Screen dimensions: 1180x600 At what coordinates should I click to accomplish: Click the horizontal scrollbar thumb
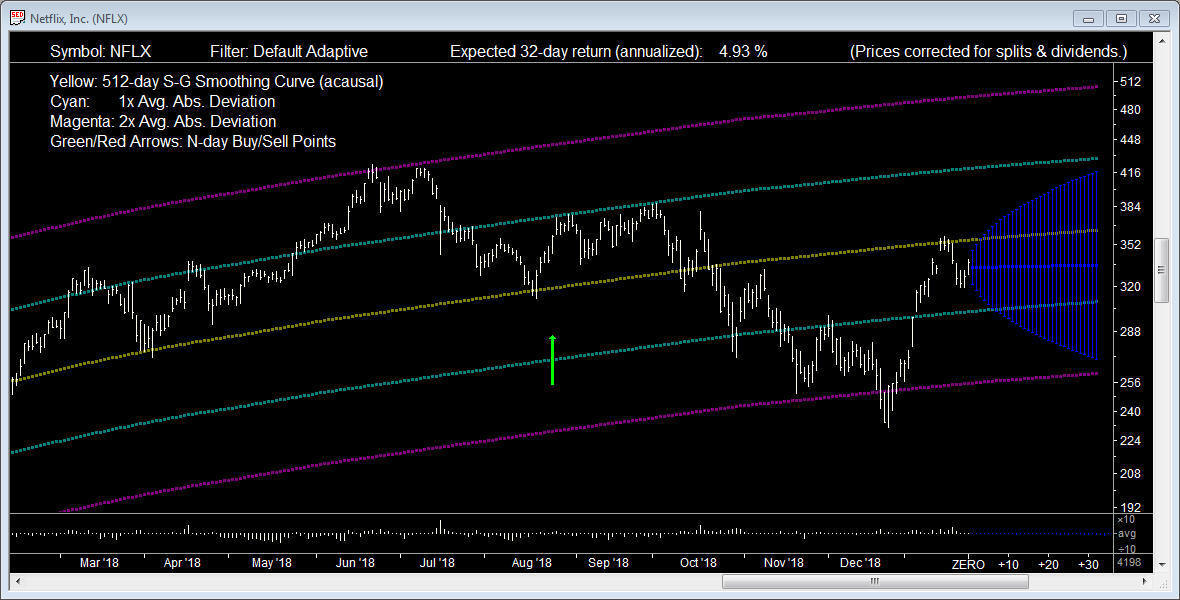coord(875,581)
